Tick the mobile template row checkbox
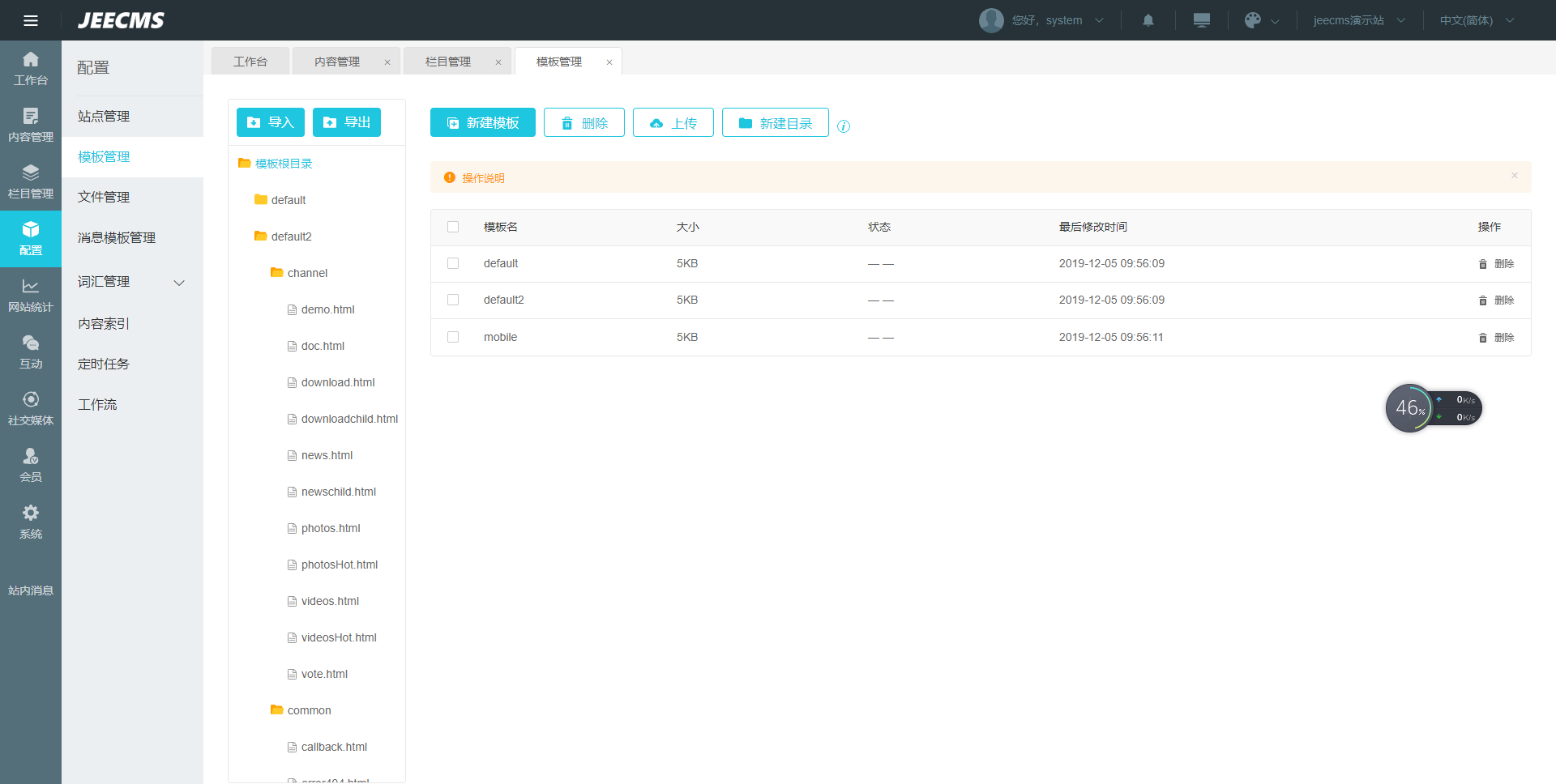 453,337
